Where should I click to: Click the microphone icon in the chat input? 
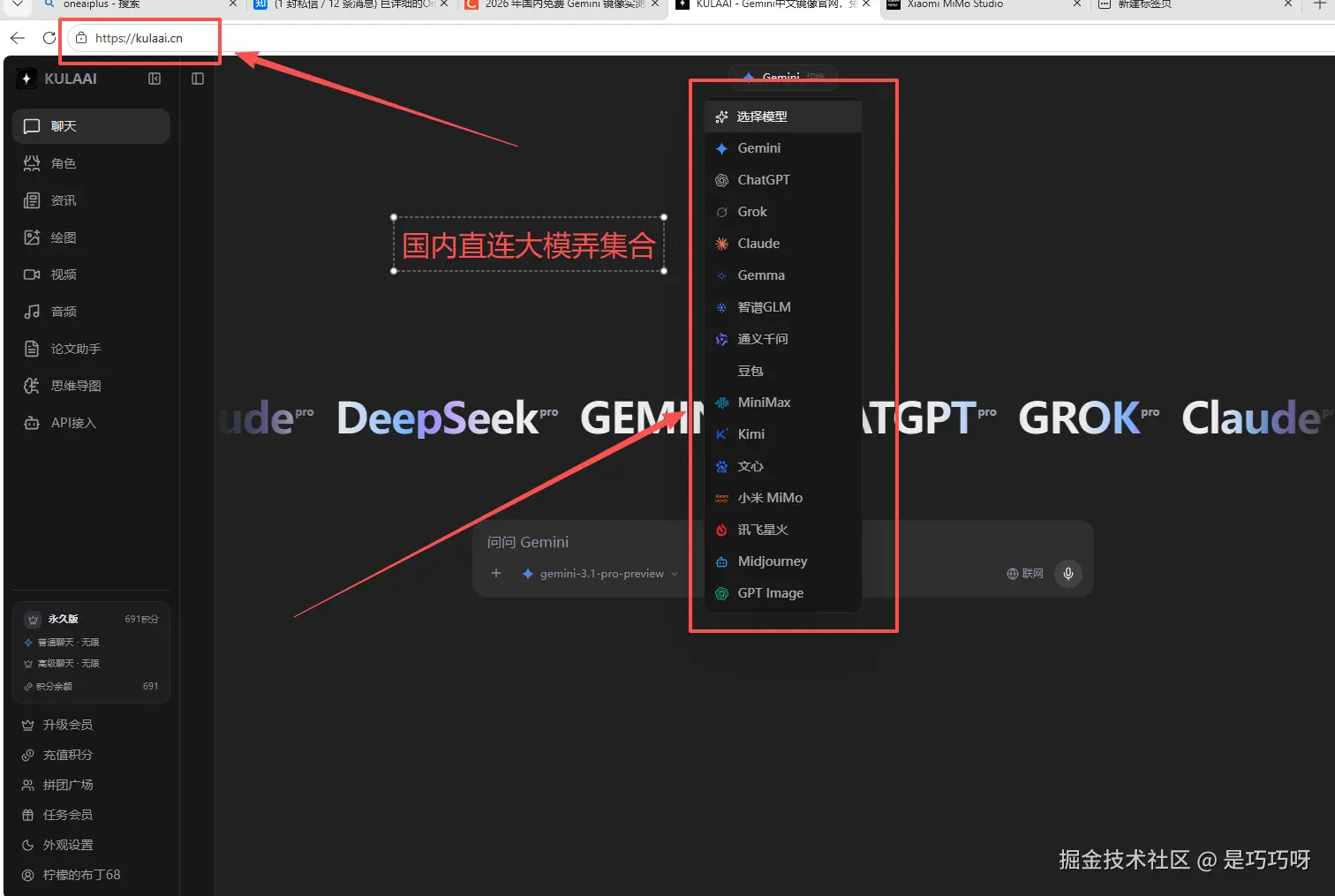coord(1067,573)
